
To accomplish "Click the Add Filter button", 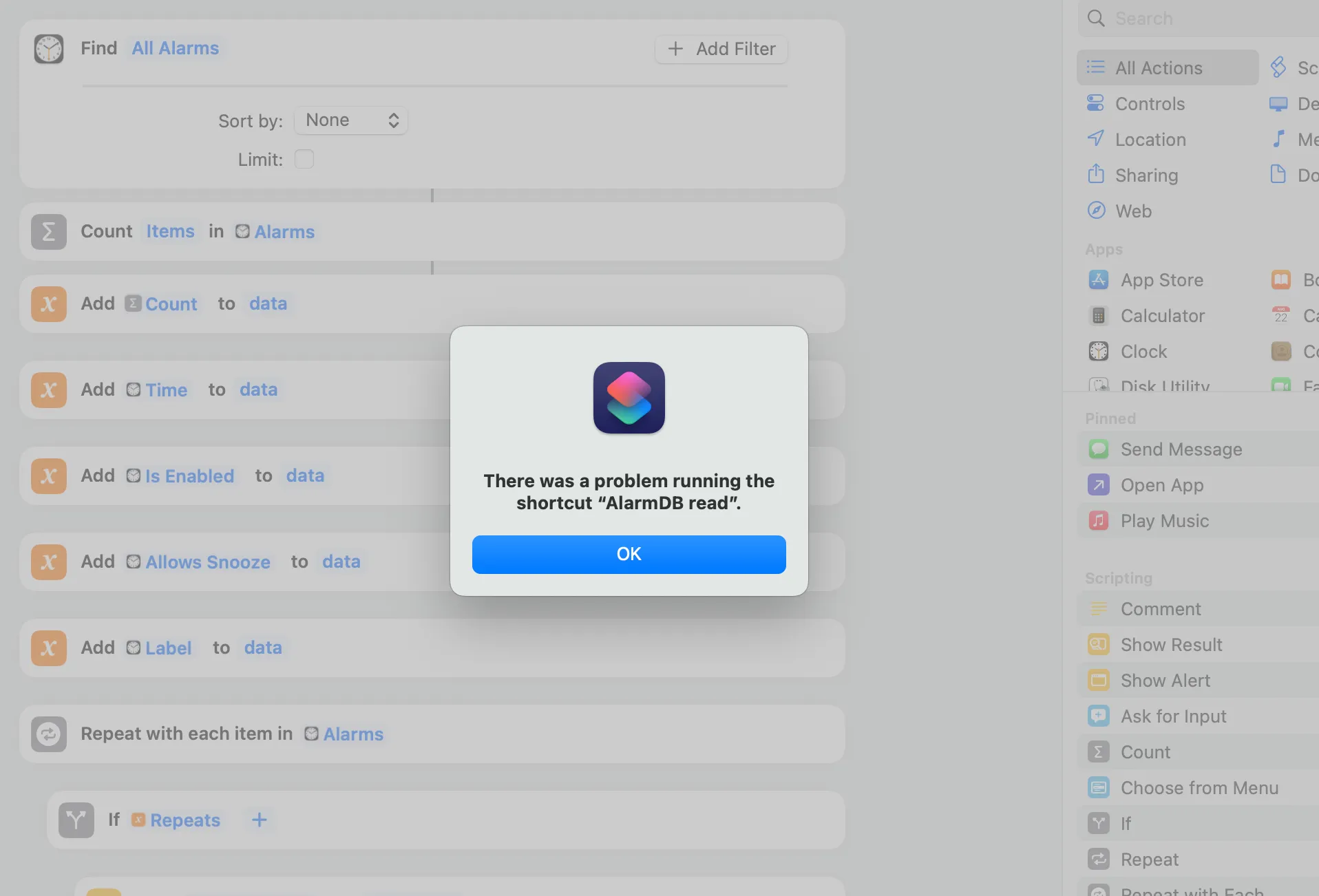I will click(721, 49).
